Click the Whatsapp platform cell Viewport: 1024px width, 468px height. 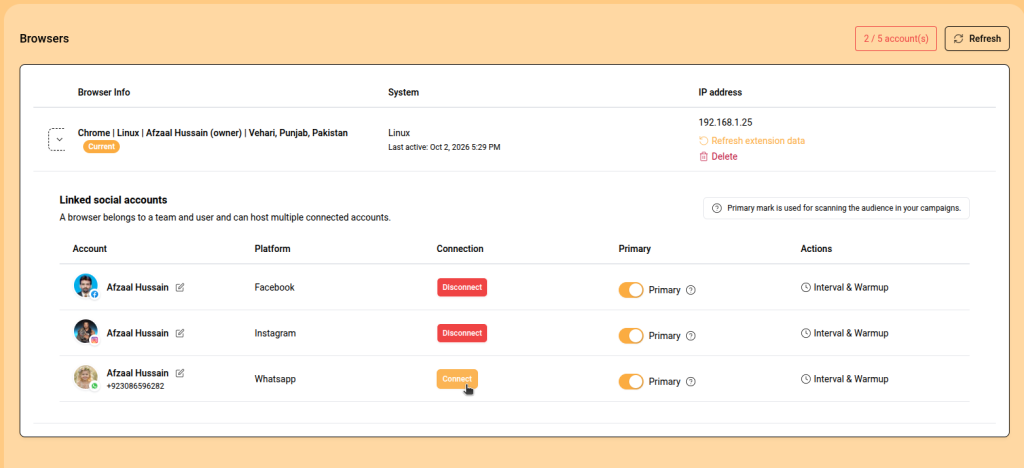pos(275,379)
